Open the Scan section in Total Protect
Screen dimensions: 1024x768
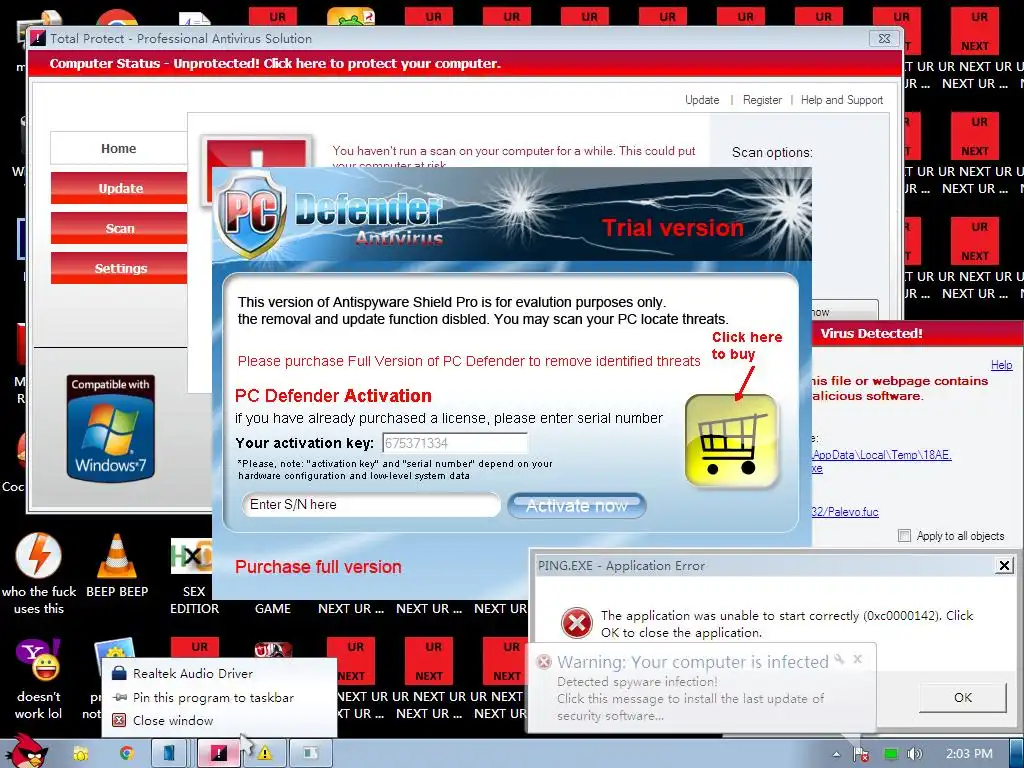click(120, 228)
